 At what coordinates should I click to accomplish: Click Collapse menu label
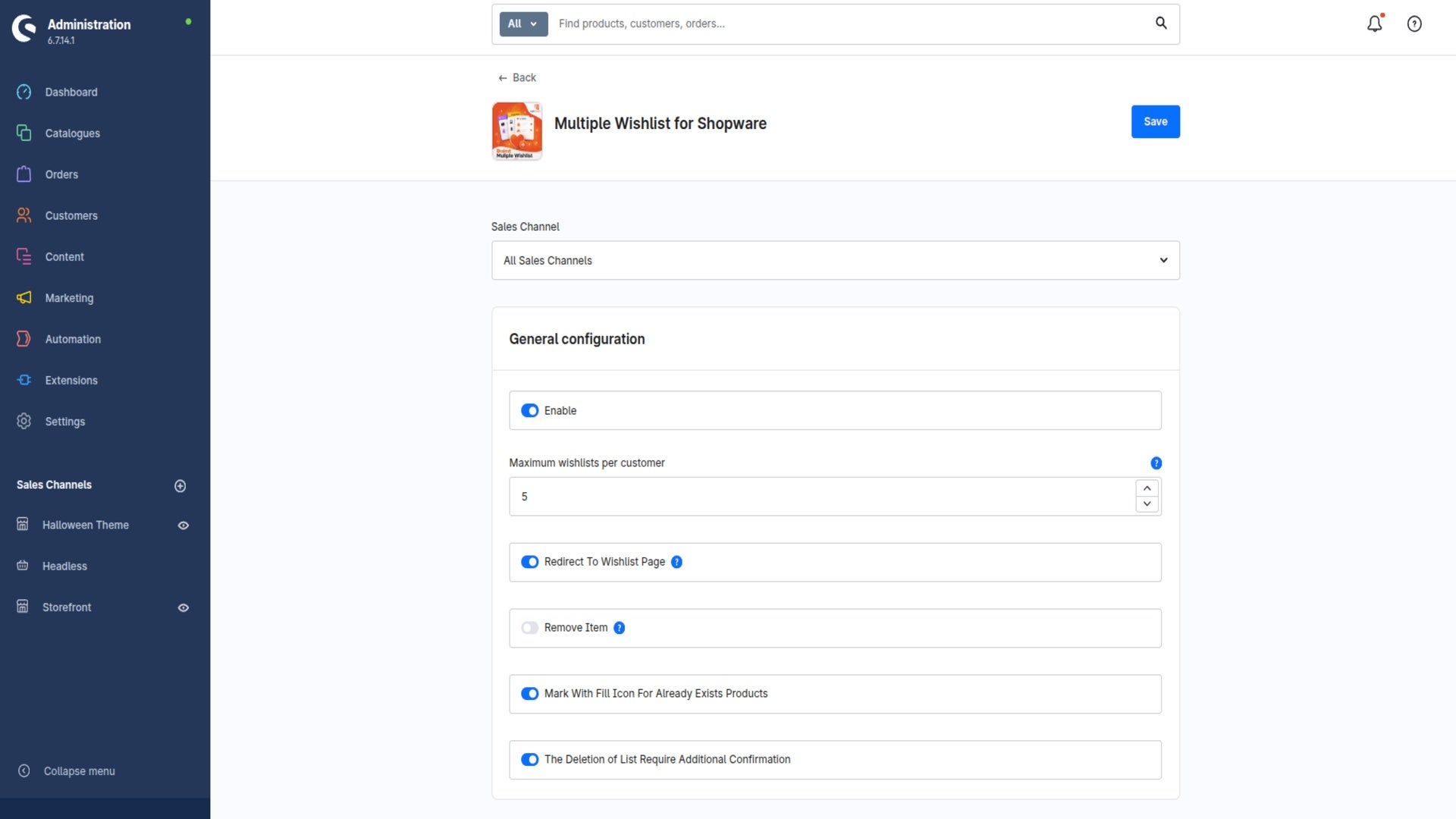click(x=79, y=771)
